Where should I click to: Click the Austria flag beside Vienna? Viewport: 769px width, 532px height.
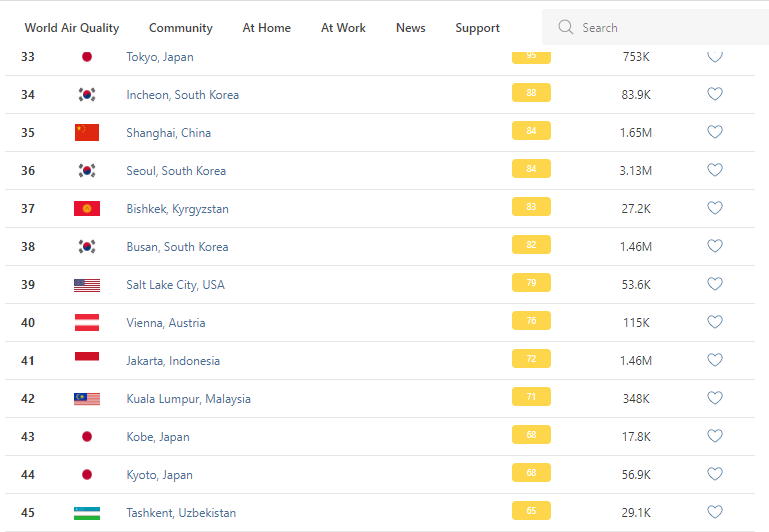pyautogui.click(x=87, y=323)
